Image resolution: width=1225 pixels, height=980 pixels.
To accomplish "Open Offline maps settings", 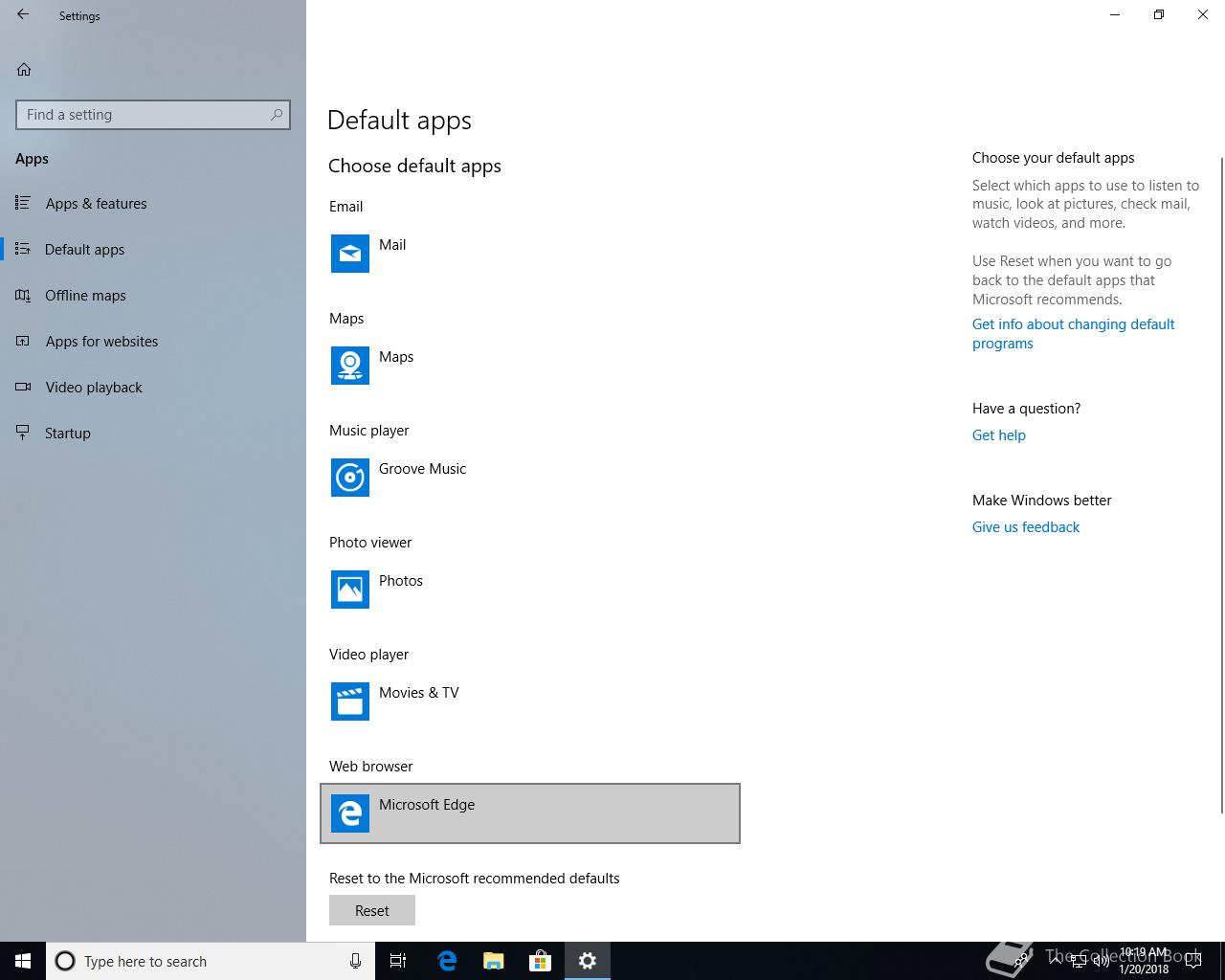I will click(153, 295).
